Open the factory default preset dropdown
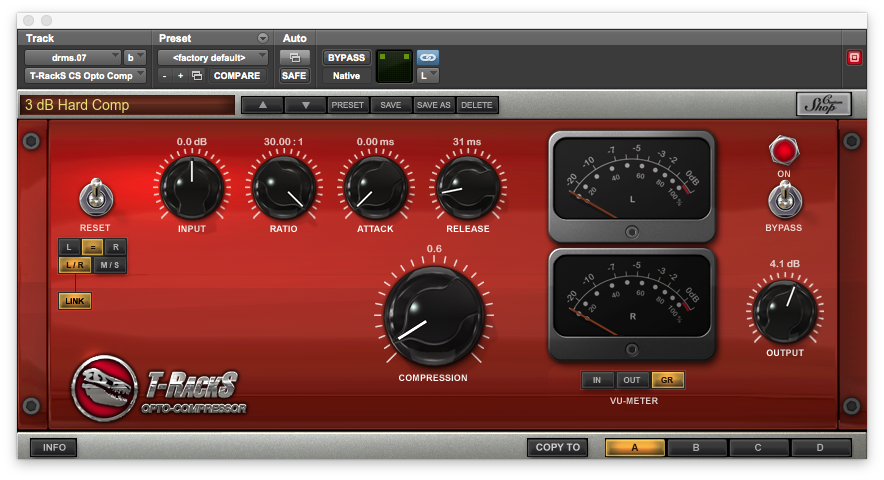The height and width of the screenshot is (480, 884). pyautogui.click(x=213, y=58)
